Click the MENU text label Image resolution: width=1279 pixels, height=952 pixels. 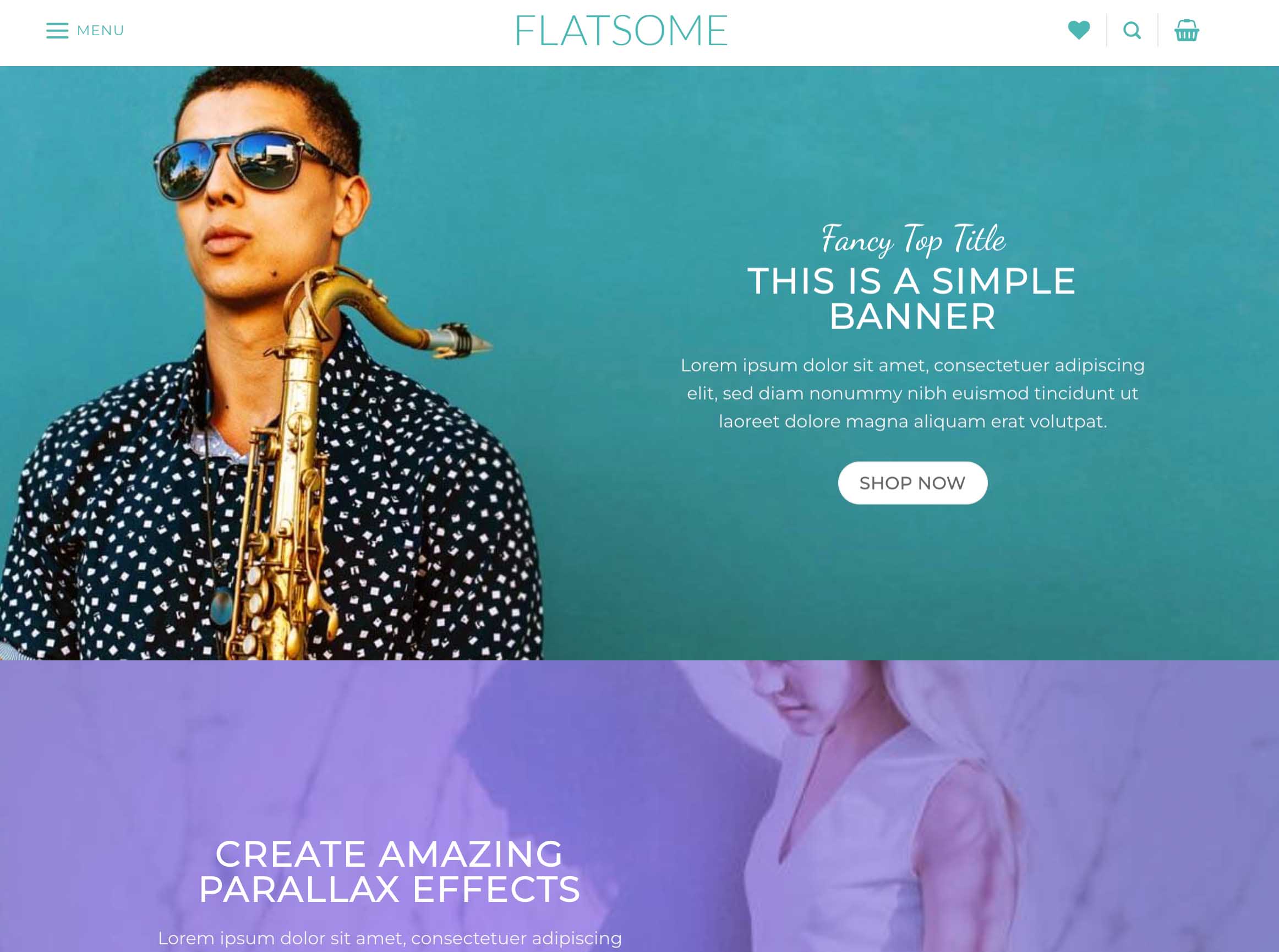pyautogui.click(x=100, y=31)
